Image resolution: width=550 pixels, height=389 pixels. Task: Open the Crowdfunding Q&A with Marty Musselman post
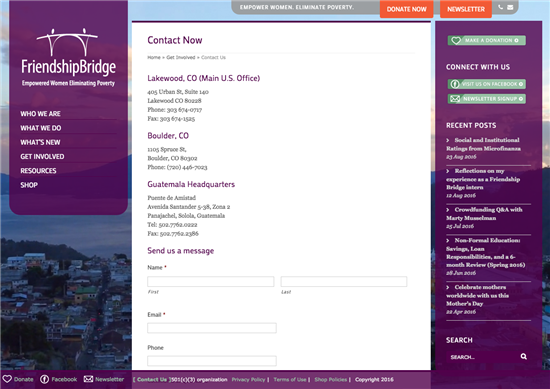(x=484, y=214)
